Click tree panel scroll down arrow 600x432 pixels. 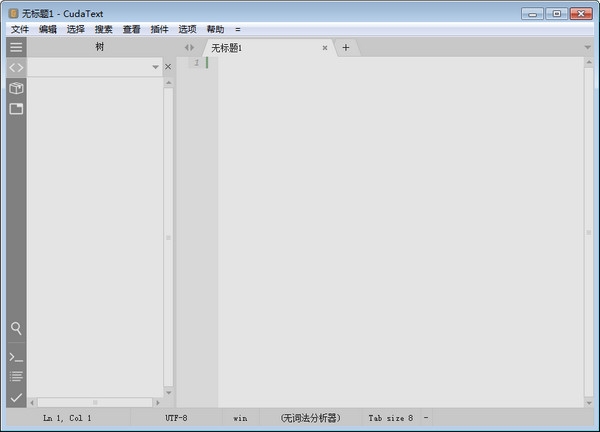point(168,393)
